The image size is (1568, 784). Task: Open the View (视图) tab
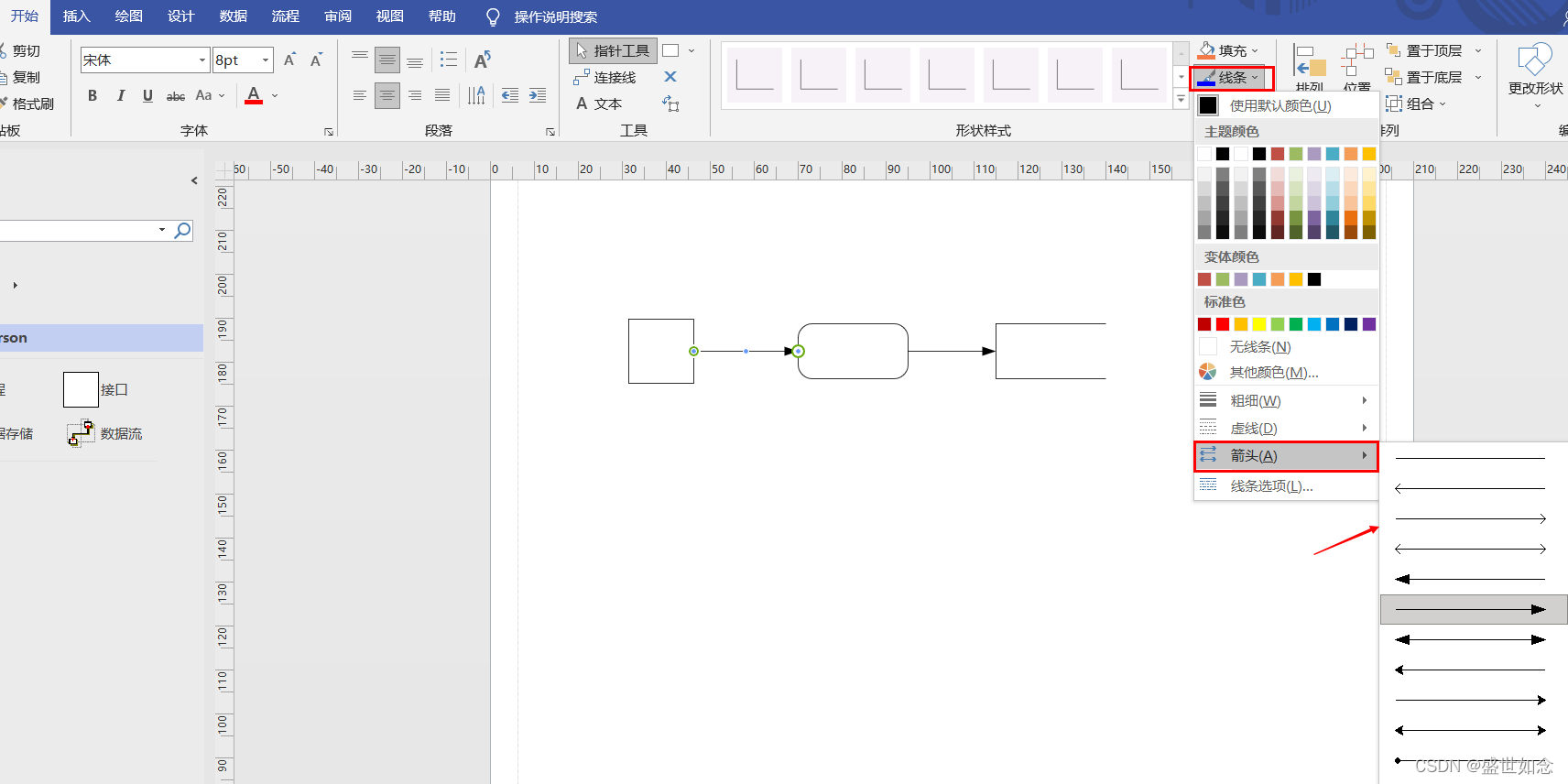coord(390,16)
